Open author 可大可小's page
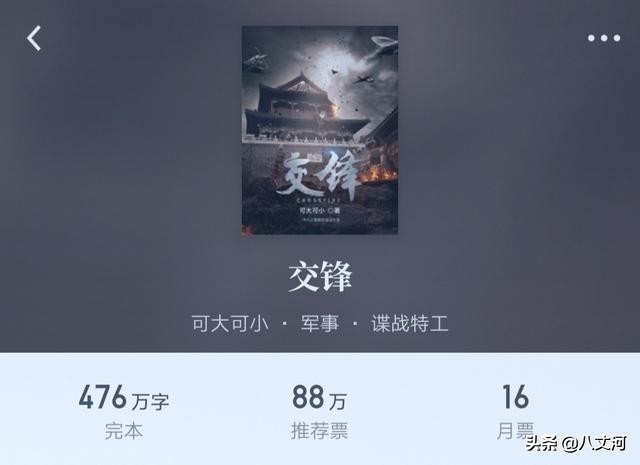The image size is (640, 465). (x=230, y=323)
